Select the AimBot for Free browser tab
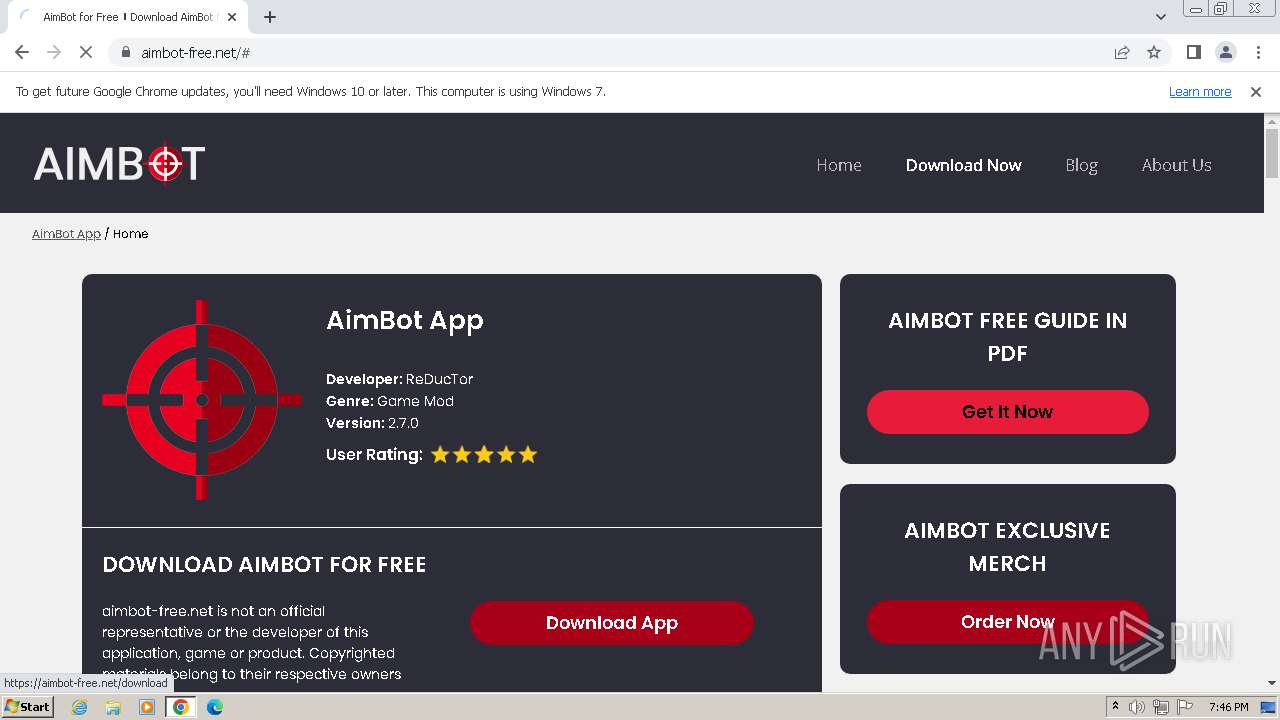1280x720 pixels. pos(128,17)
